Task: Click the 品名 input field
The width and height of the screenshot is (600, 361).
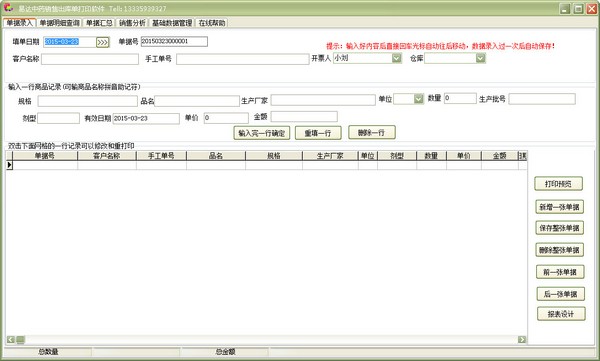Action: point(197,101)
